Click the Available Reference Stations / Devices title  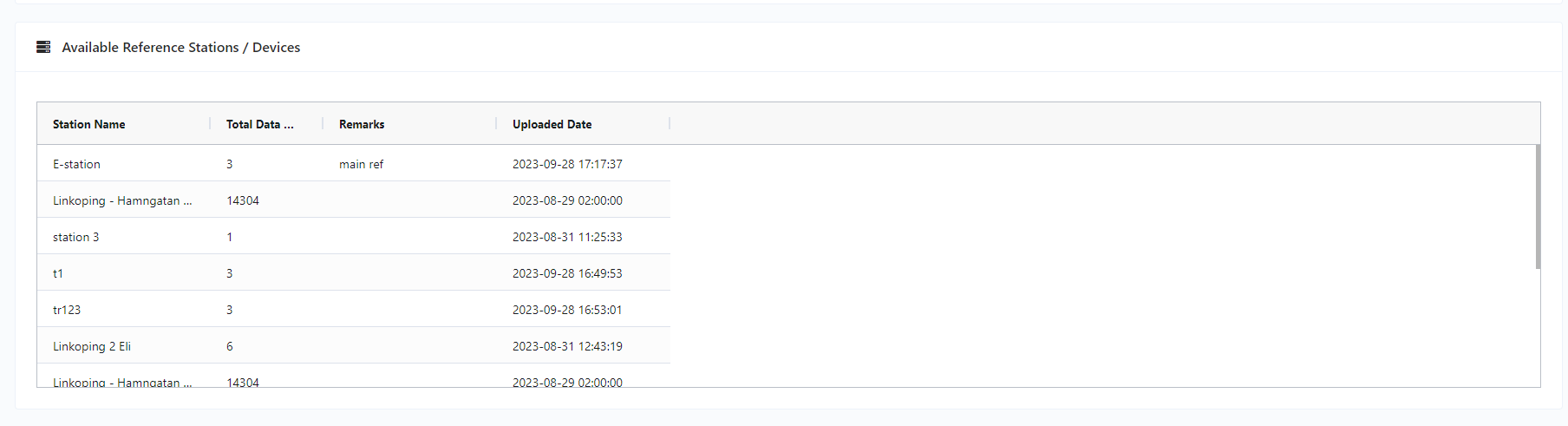[181, 47]
